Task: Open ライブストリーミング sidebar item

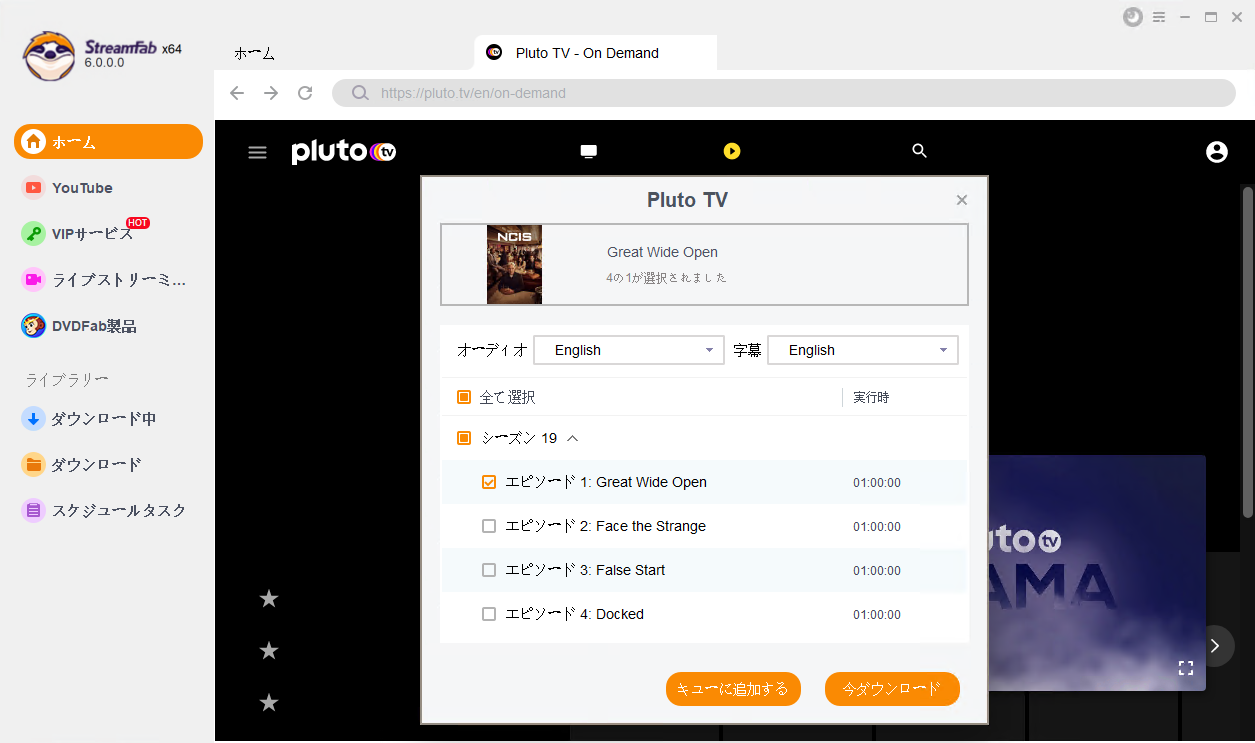Action: [104, 280]
